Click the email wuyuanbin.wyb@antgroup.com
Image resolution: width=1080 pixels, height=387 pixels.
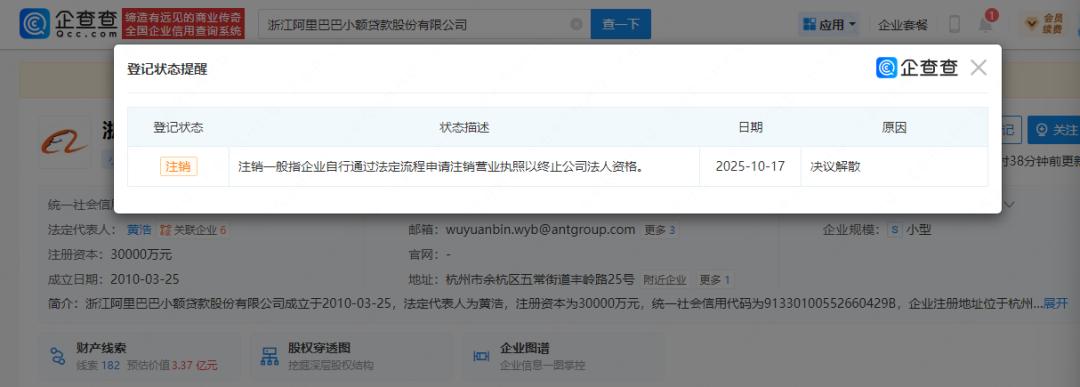point(541,230)
